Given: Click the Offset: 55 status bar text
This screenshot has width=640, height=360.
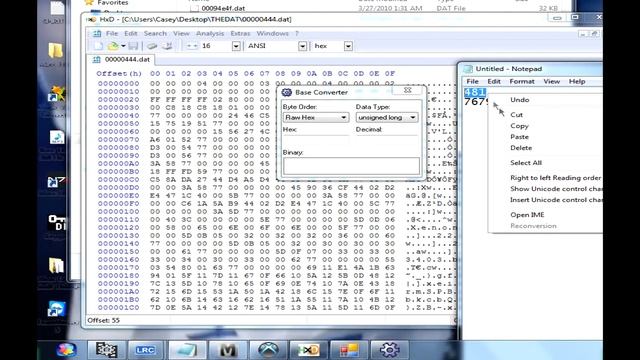Looking at the screenshot, I should tap(103, 320).
